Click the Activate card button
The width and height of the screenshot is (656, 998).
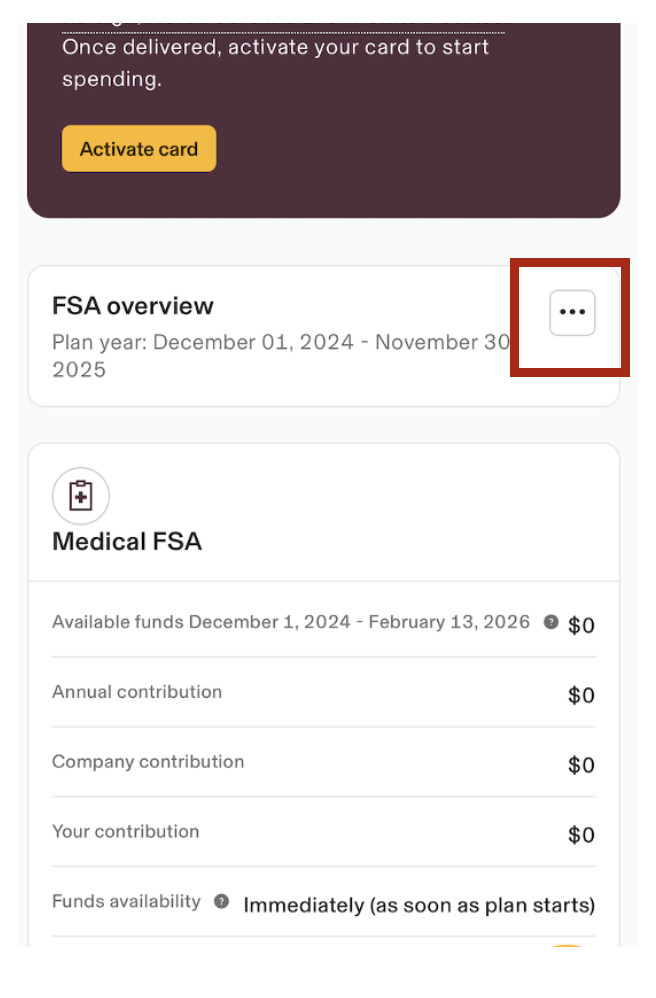tap(139, 149)
